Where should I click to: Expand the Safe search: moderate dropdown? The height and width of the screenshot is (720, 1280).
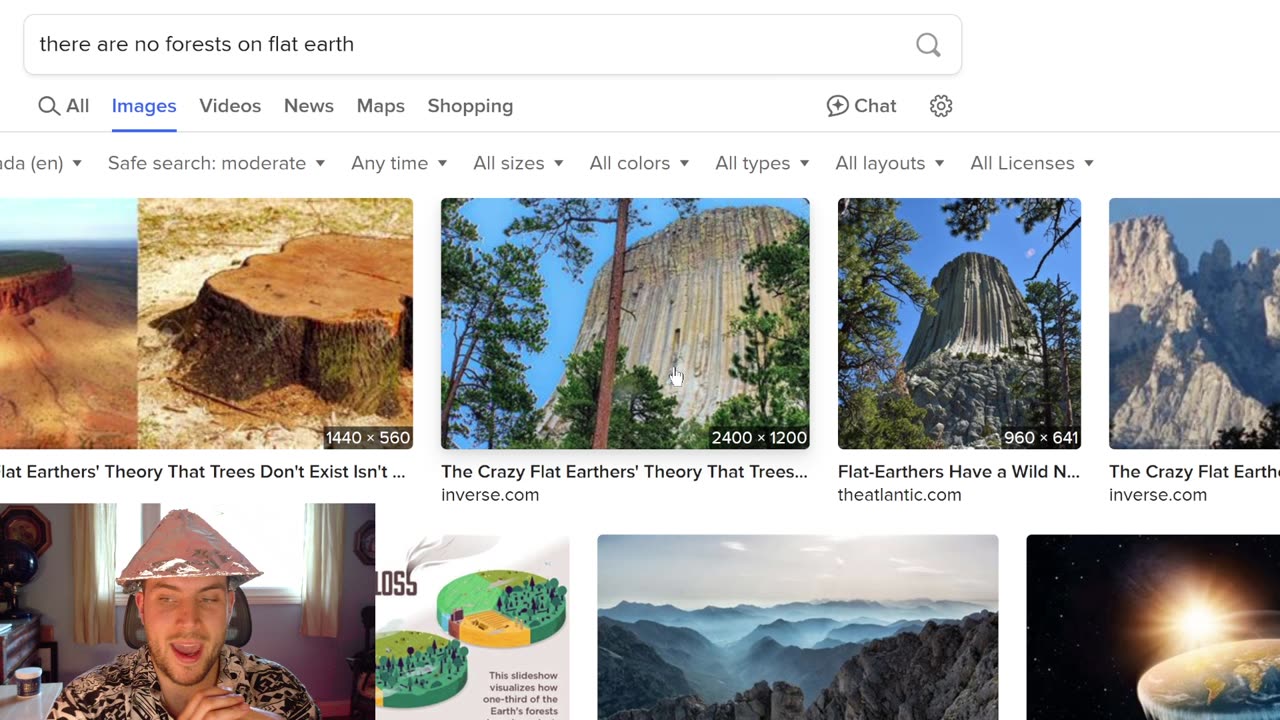point(216,163)
